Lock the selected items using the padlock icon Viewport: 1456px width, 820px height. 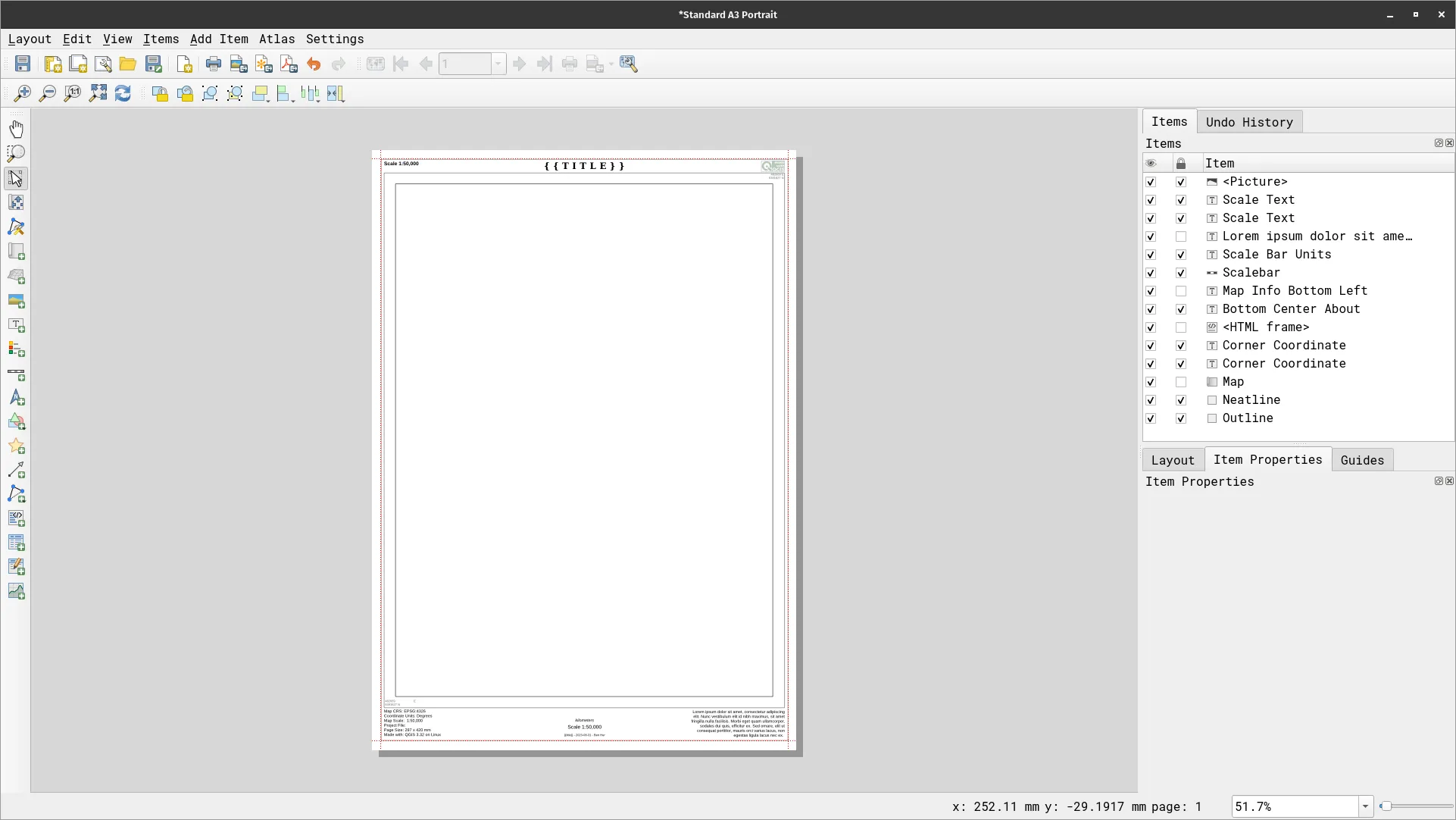[x=160, y=93]
